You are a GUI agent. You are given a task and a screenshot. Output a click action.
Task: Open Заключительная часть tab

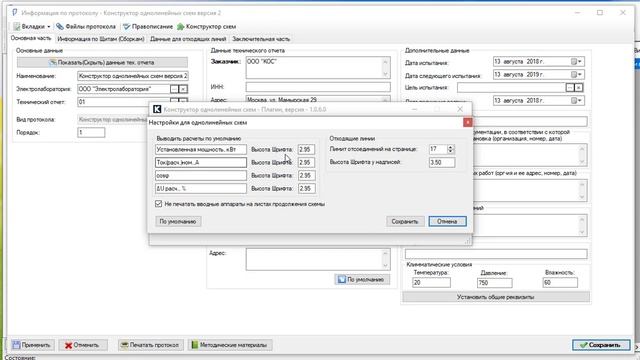[261, 39]
